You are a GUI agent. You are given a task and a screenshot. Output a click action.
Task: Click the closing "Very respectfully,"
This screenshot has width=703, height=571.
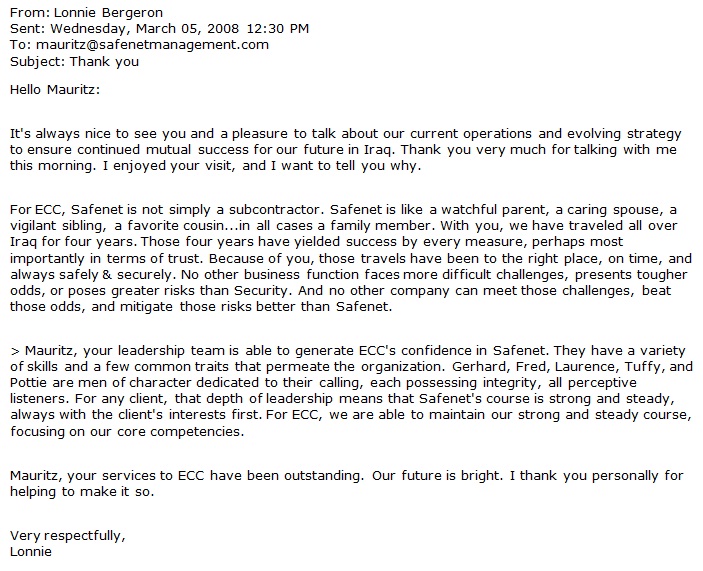[x=68, y=535]
